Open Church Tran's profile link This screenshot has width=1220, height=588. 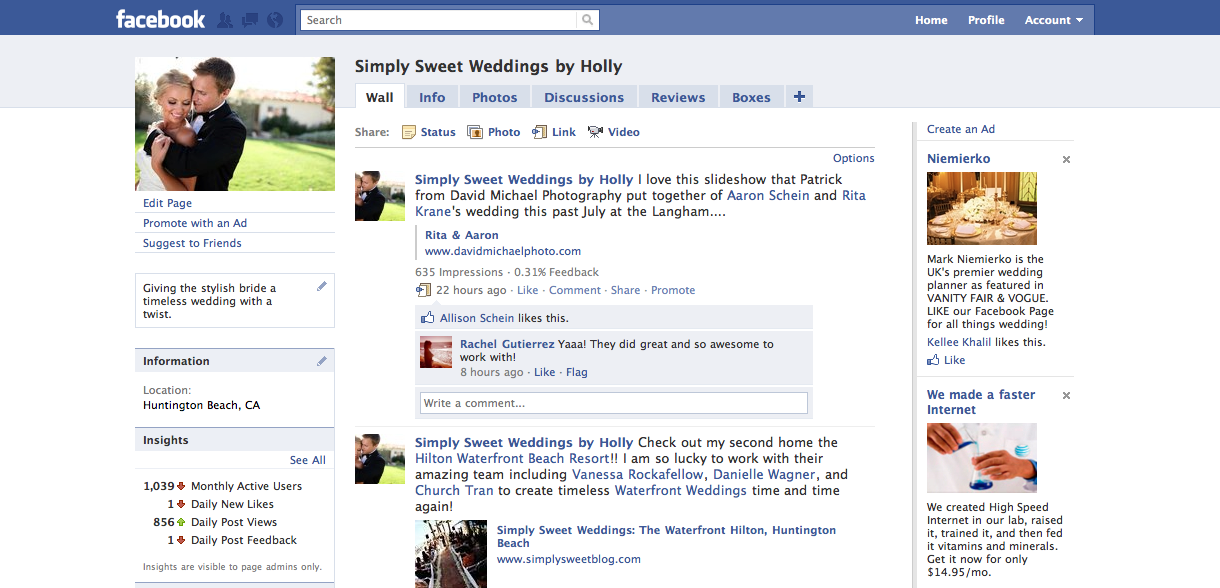point(453,490)
